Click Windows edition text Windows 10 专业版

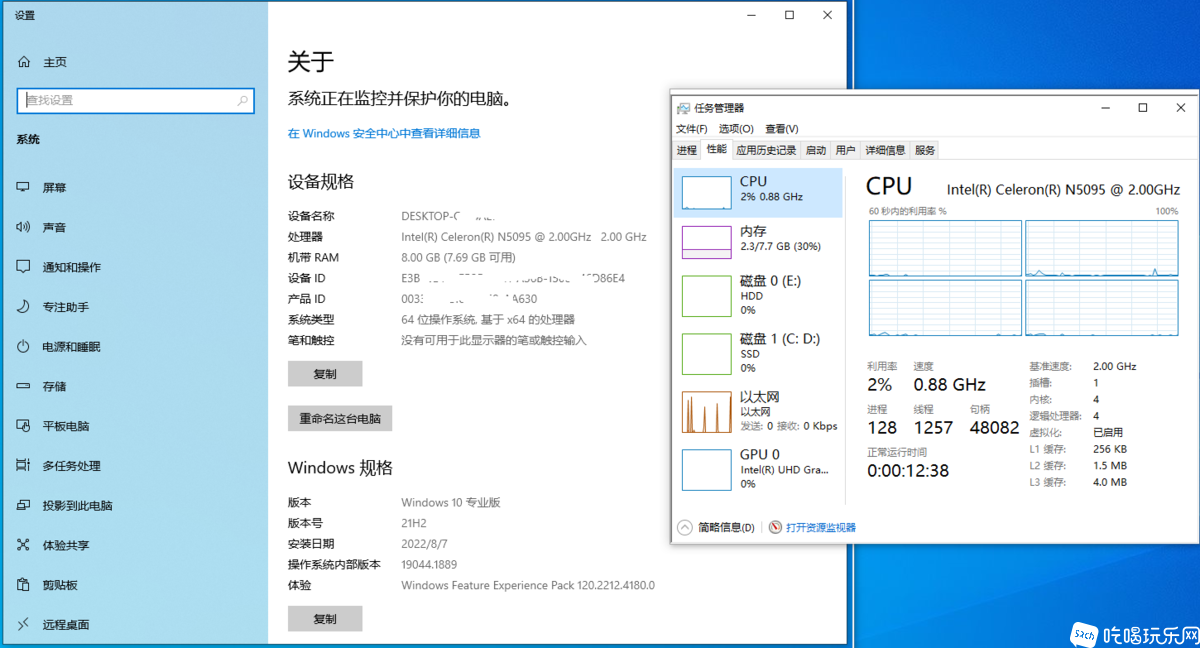pyautogui.click(x=451, y=502)
